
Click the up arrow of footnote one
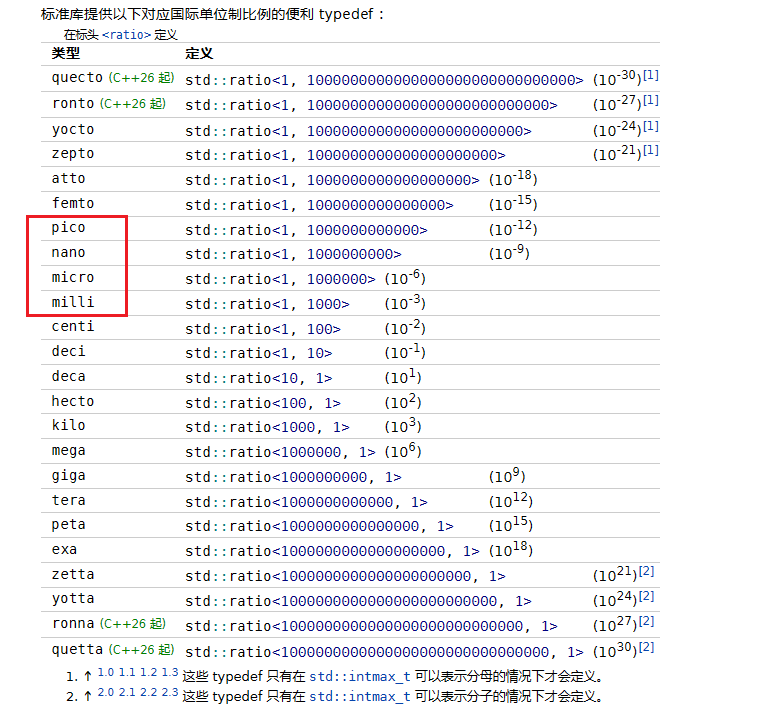[88, 676]
